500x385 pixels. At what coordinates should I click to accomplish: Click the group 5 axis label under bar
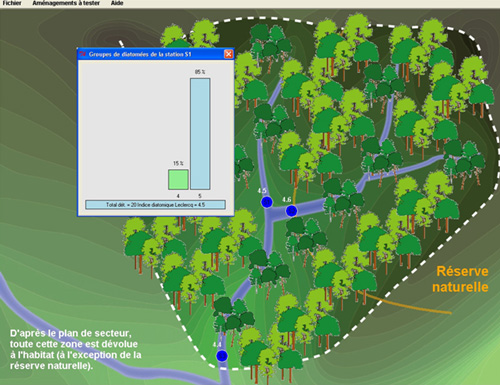(200, 196)
